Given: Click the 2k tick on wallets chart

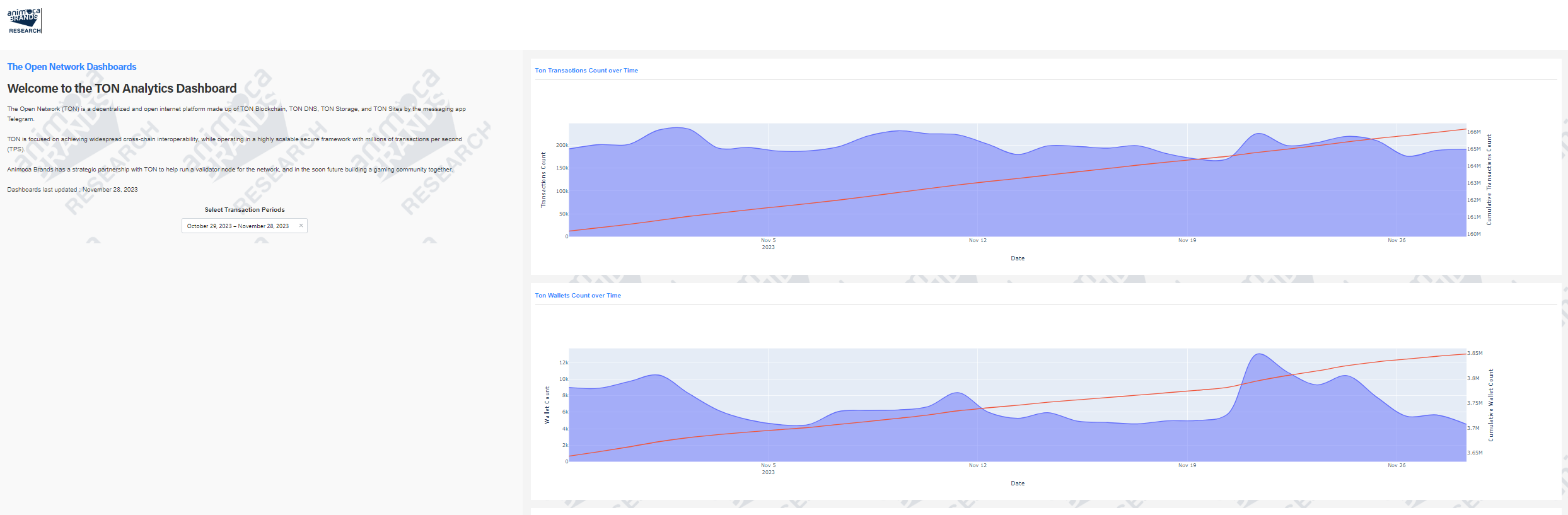Looking at the screenshot, I should 566,445.
